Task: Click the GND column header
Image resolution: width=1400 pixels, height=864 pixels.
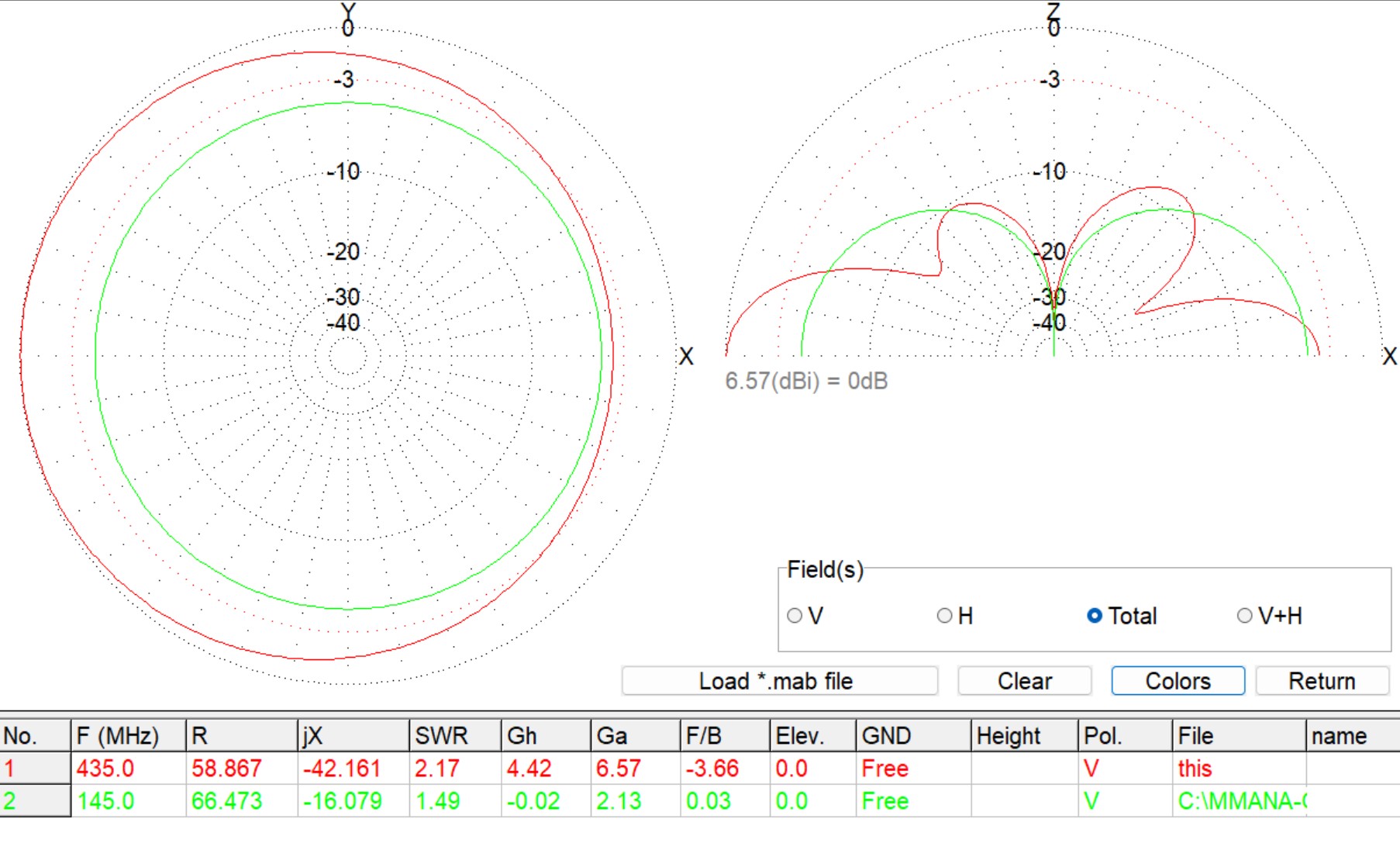Action: (x=913, y=735)
